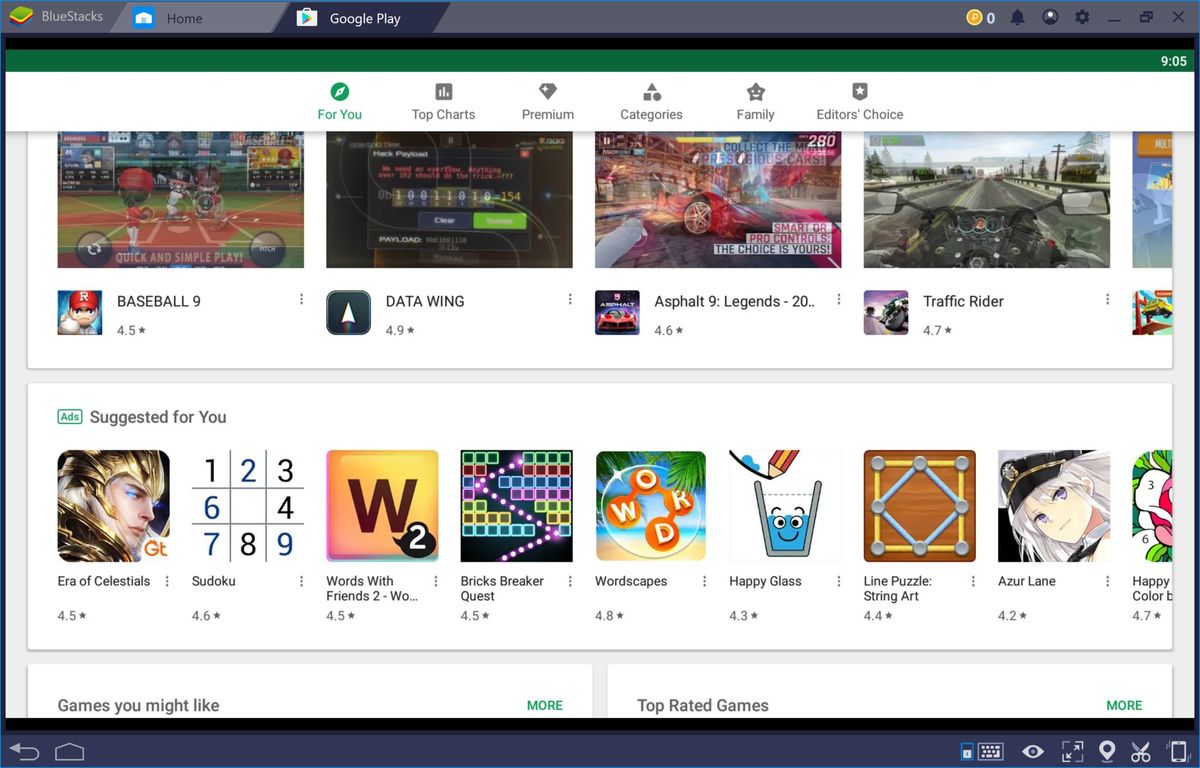Open the BlueStacks eye/ecosystem icon in bottom toolbar

click(x=1033, y=751)
